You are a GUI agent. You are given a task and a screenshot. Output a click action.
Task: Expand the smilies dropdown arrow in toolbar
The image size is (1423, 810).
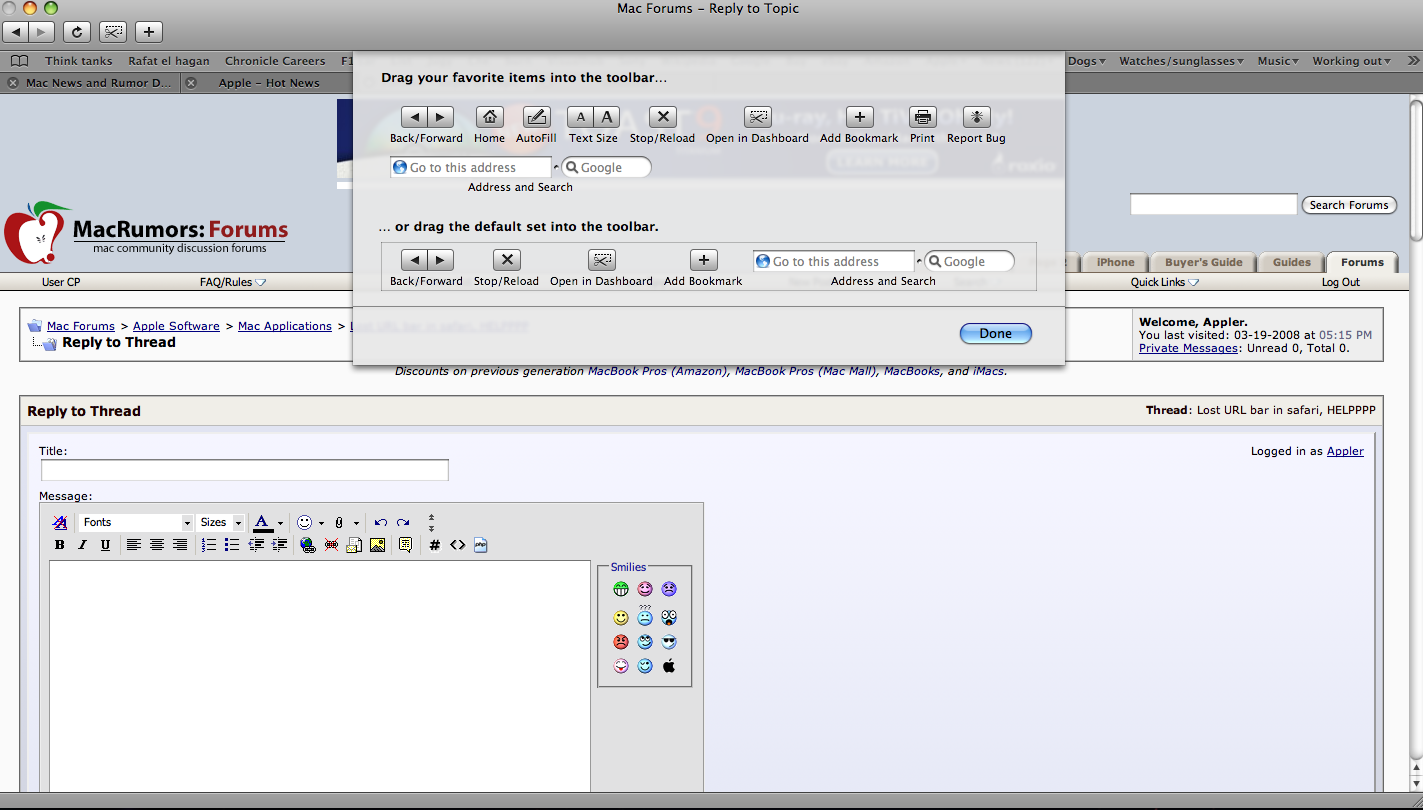[321, 523]
